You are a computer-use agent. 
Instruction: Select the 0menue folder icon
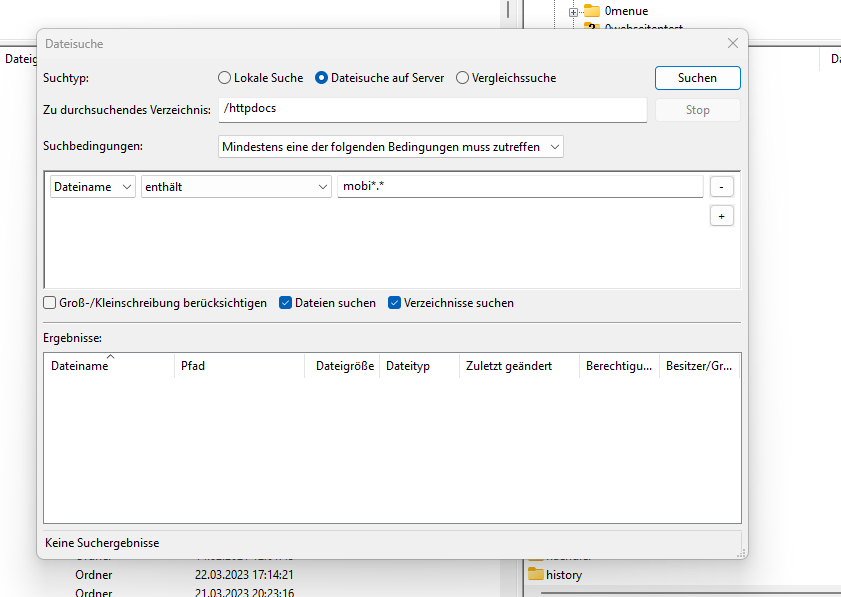point(592,11)
